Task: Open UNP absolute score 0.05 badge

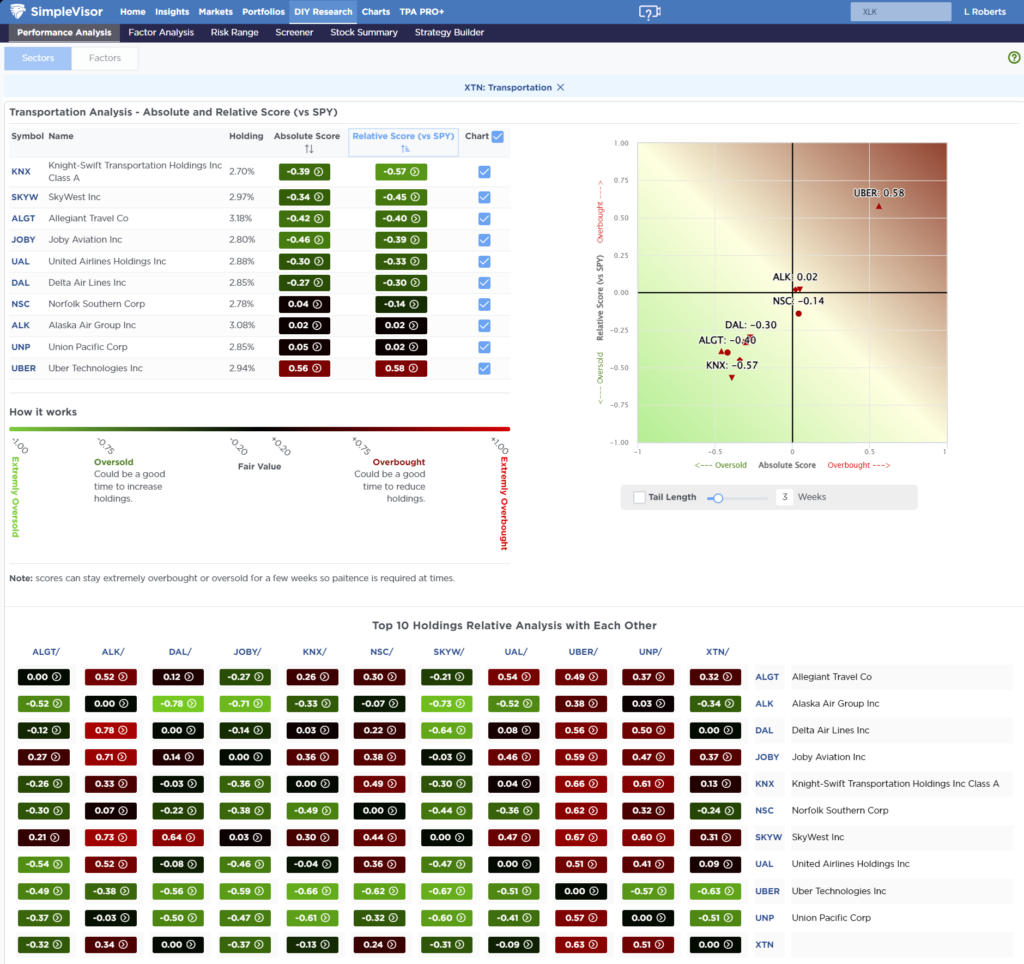Action: 304,347
